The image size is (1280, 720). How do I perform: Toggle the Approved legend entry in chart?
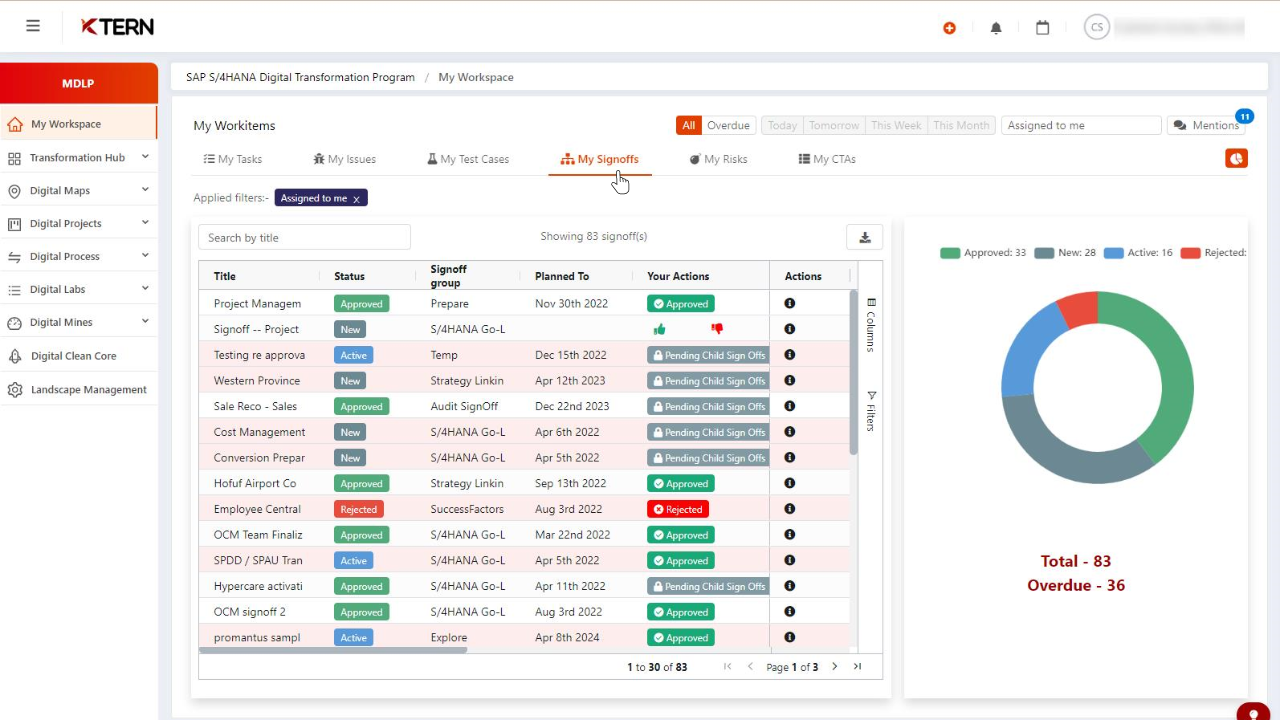[x=983, y=253]
